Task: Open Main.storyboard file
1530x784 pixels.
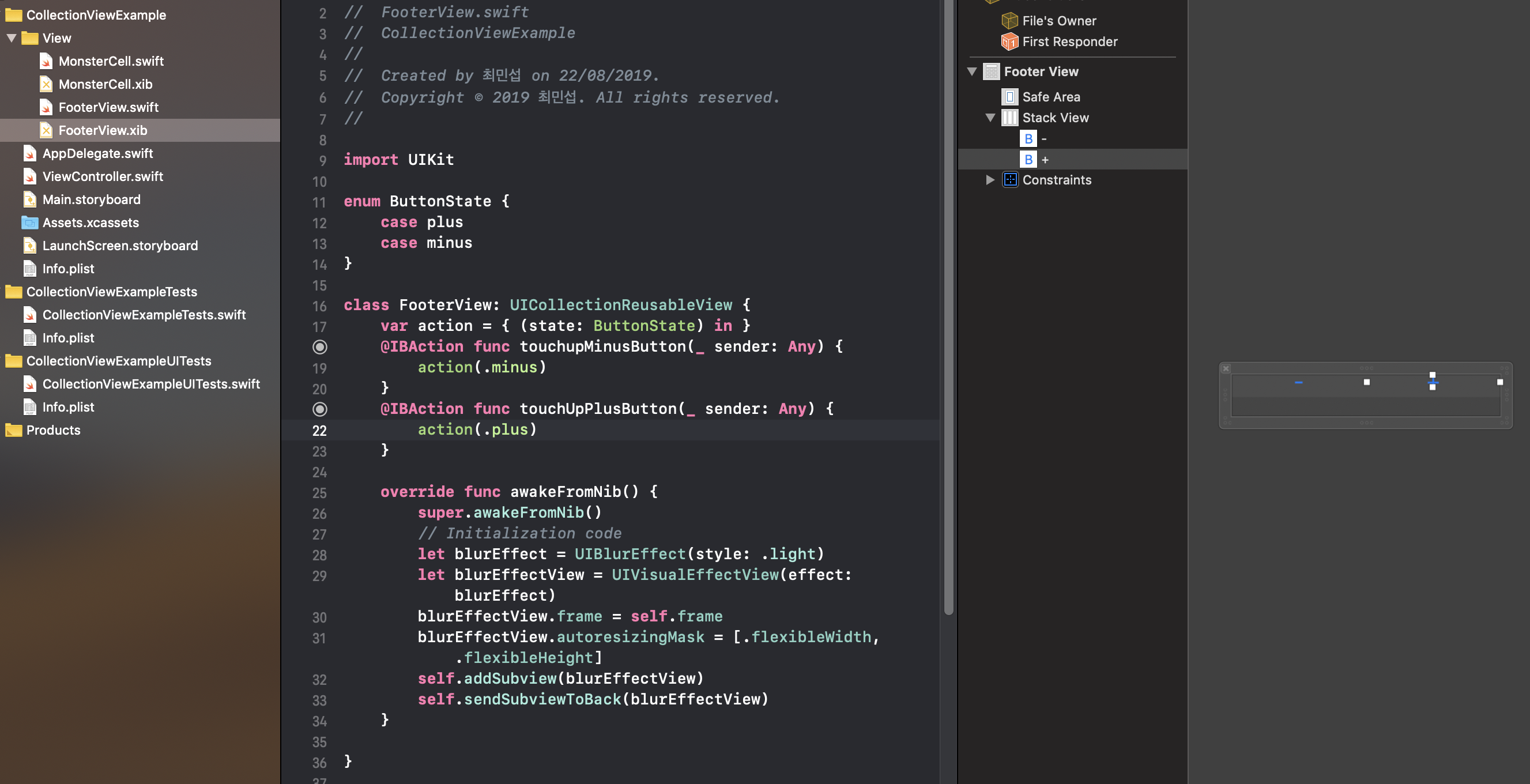Action: coord(91,199)
